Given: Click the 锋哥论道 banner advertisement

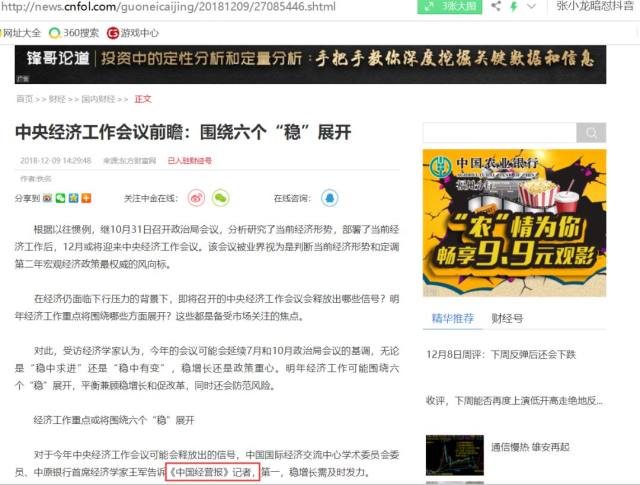Looking at the screenshot, I should 310,65.
